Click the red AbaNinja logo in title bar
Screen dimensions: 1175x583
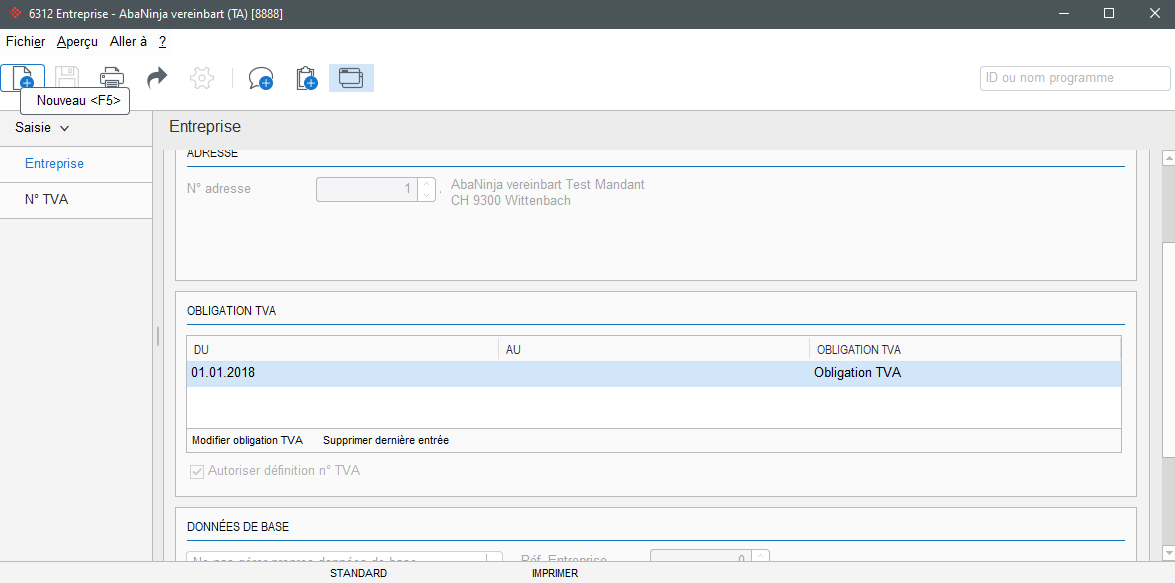[15, 13]
